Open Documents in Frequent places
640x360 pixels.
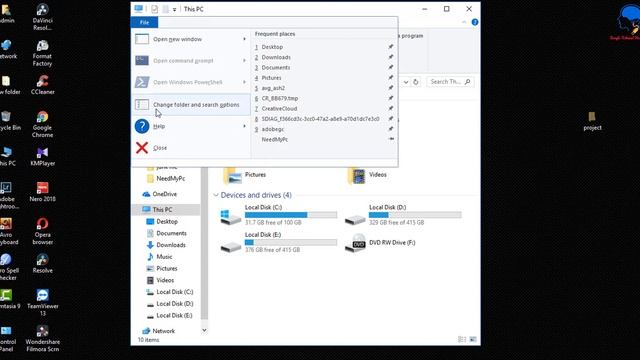pyautogui.click(x=276, y=67)
